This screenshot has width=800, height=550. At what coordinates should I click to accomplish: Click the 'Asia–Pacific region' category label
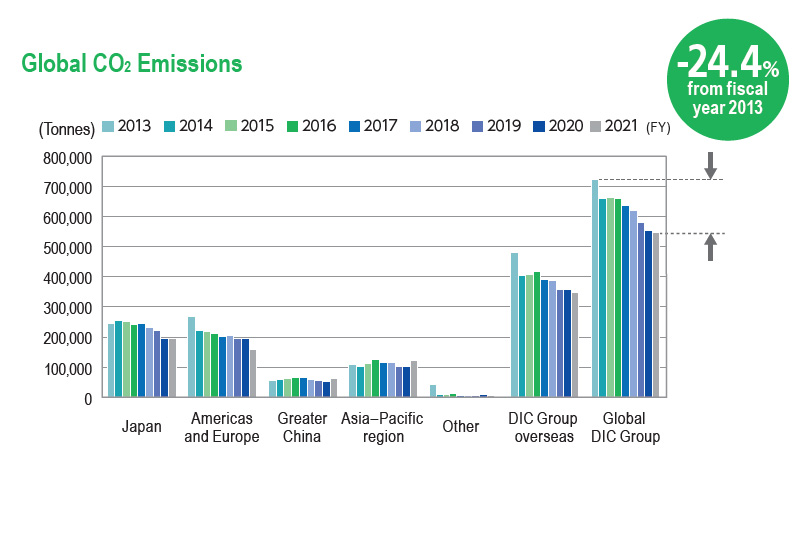(x=382, y=428)
